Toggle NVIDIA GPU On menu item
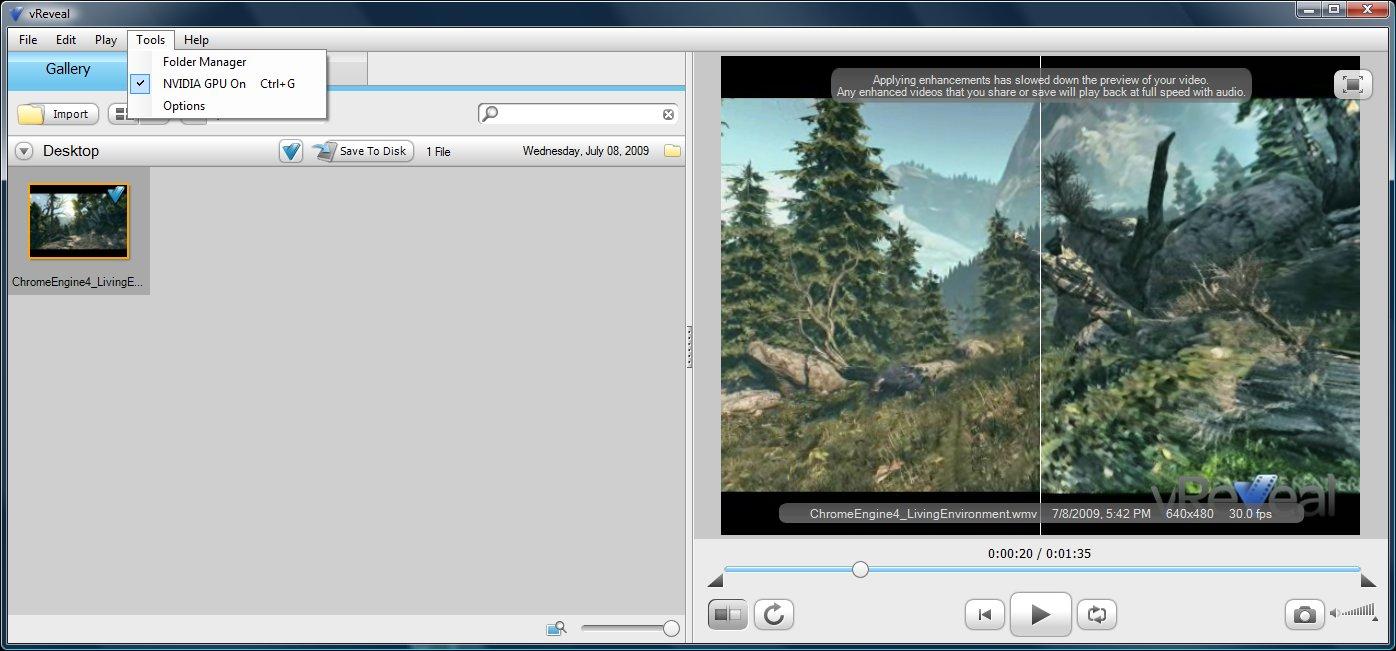The height and width of the screenshot is (651, 1396). pos(228,84)
